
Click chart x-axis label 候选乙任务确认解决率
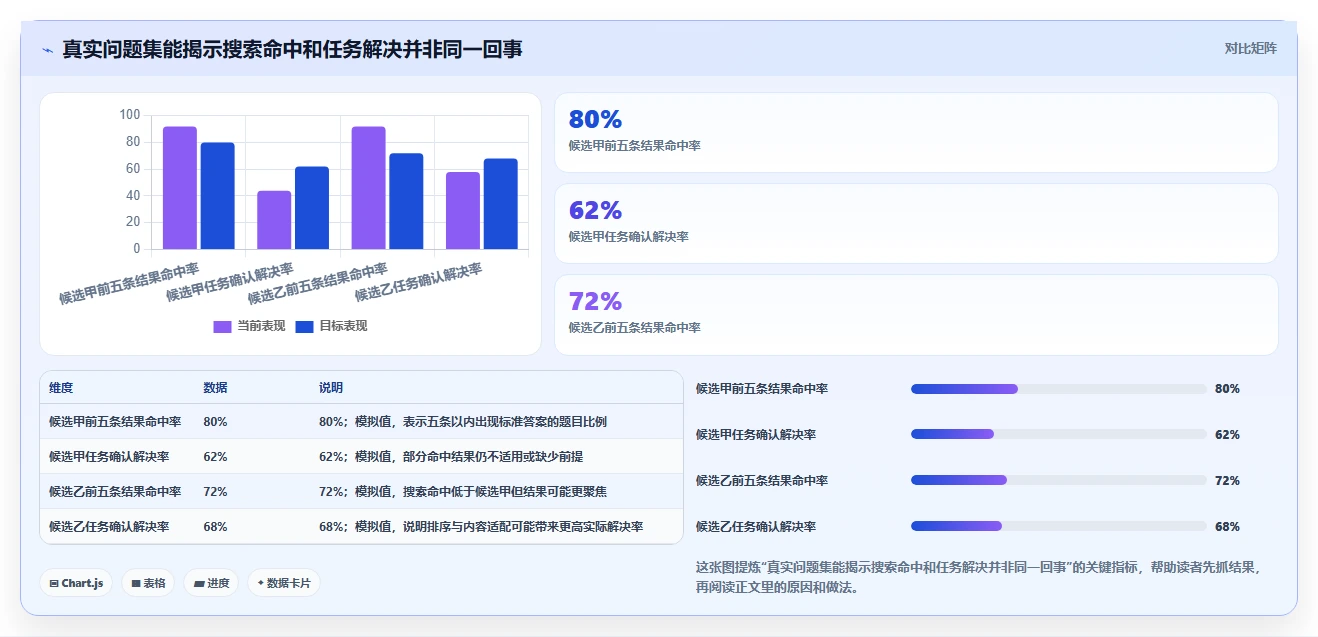tap(418, 283)
